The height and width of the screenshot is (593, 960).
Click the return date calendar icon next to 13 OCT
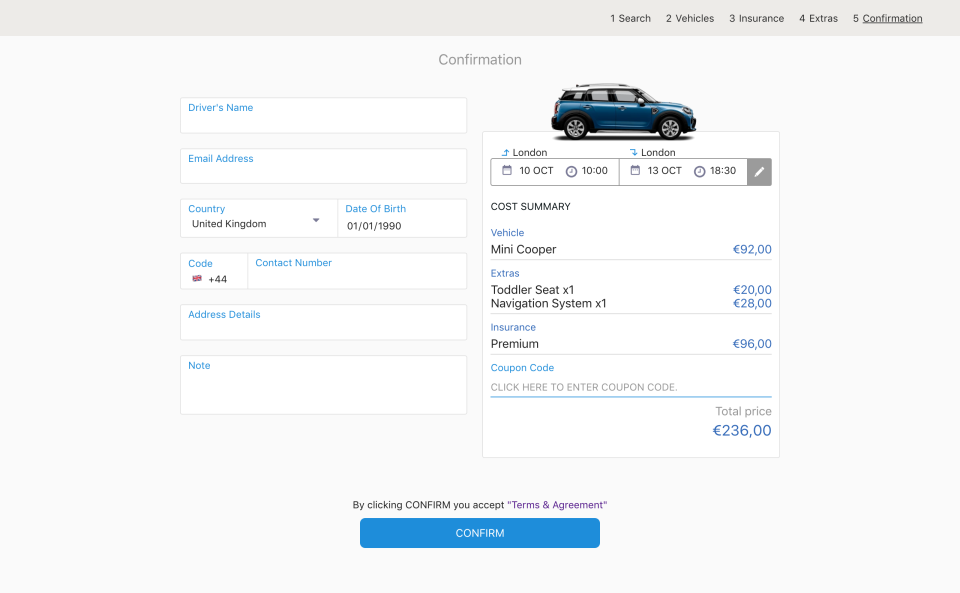pos(635,171)
